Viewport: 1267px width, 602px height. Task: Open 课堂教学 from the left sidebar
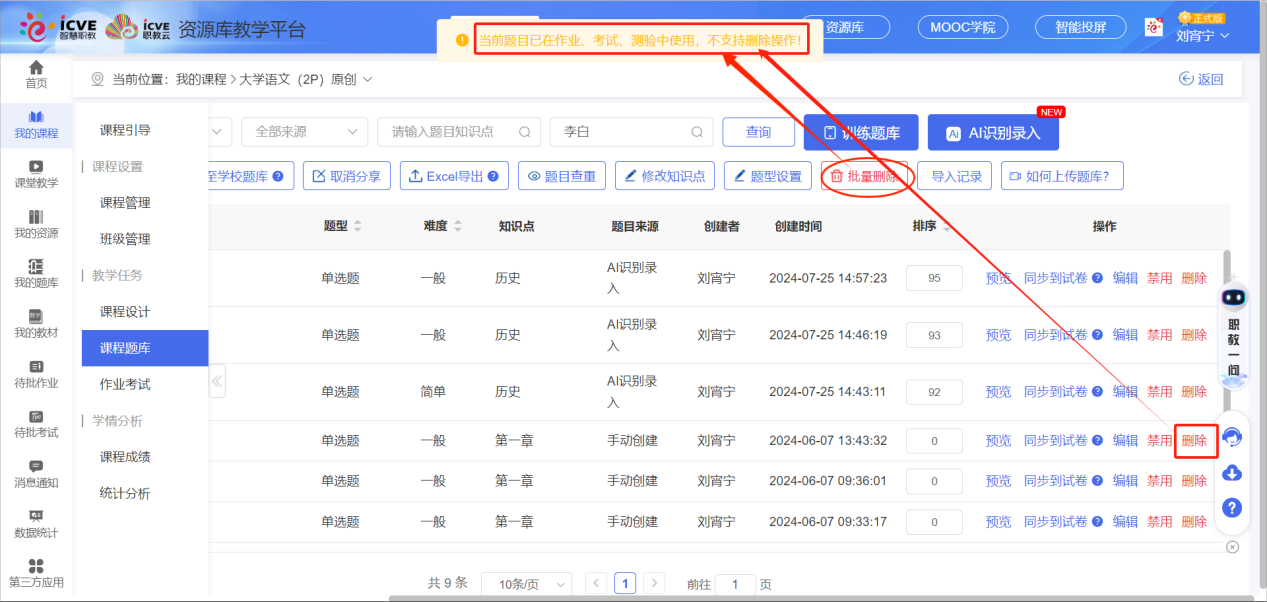(36, 174)
